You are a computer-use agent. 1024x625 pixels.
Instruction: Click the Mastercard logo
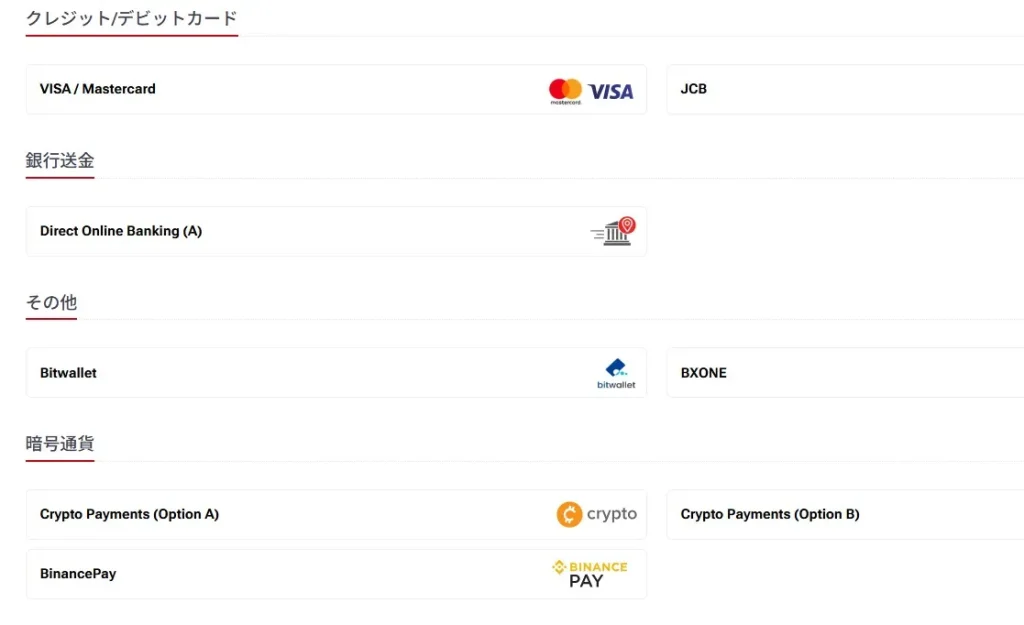click(565, 90)
